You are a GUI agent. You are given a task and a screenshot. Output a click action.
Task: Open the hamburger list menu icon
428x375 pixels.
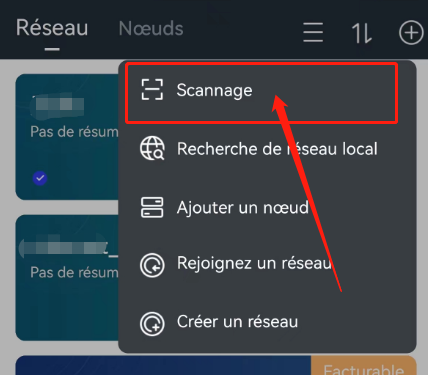click(x=313, y=32)
